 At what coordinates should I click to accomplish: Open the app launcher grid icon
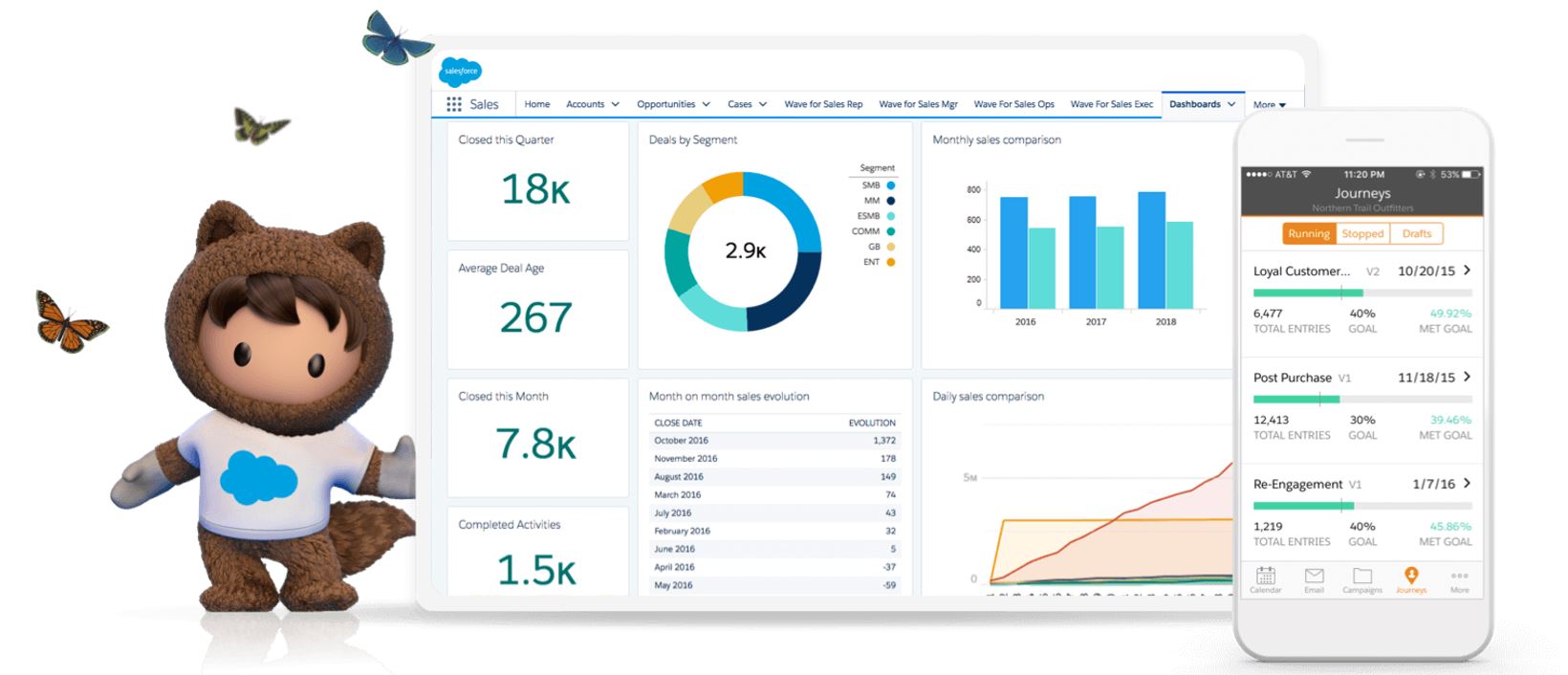coord(453,104)
